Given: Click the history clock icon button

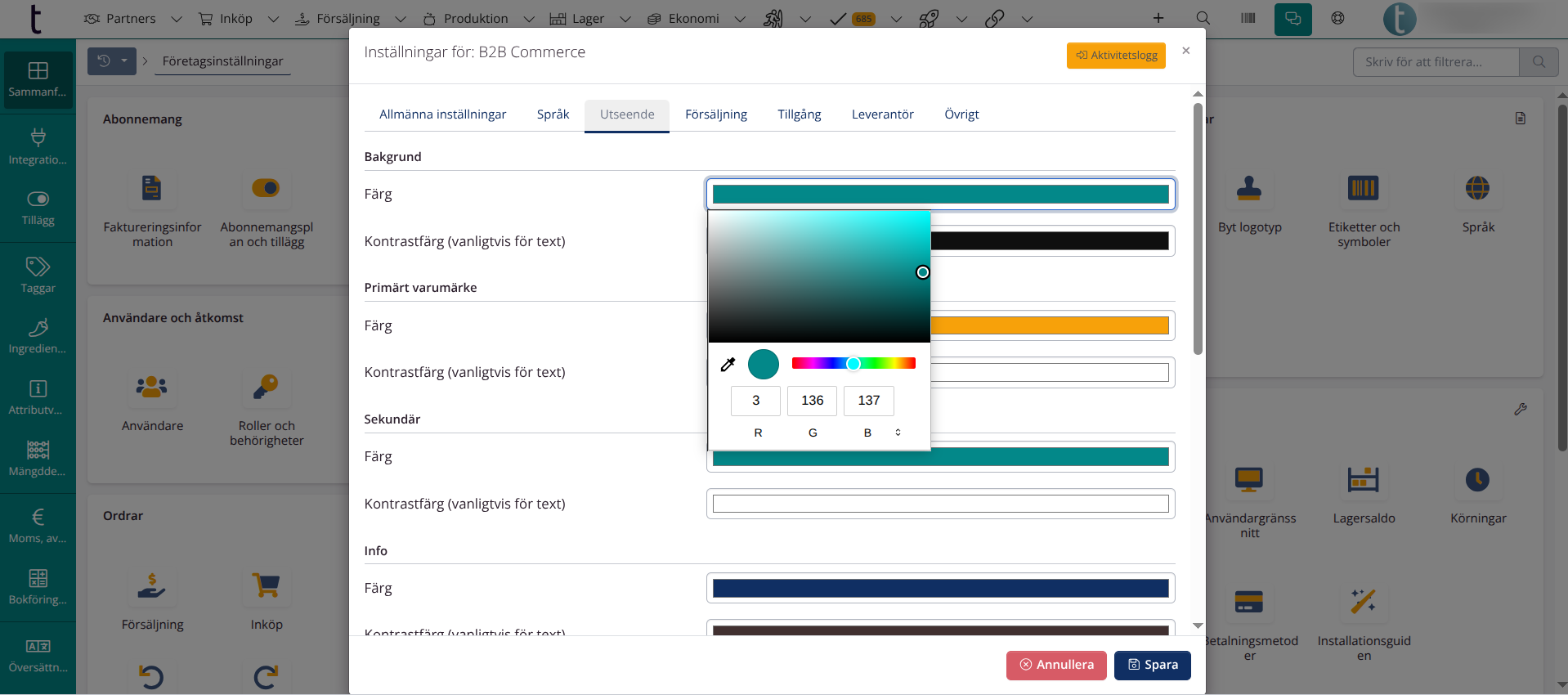Looking at the screenshot, I should click(104, 61).
